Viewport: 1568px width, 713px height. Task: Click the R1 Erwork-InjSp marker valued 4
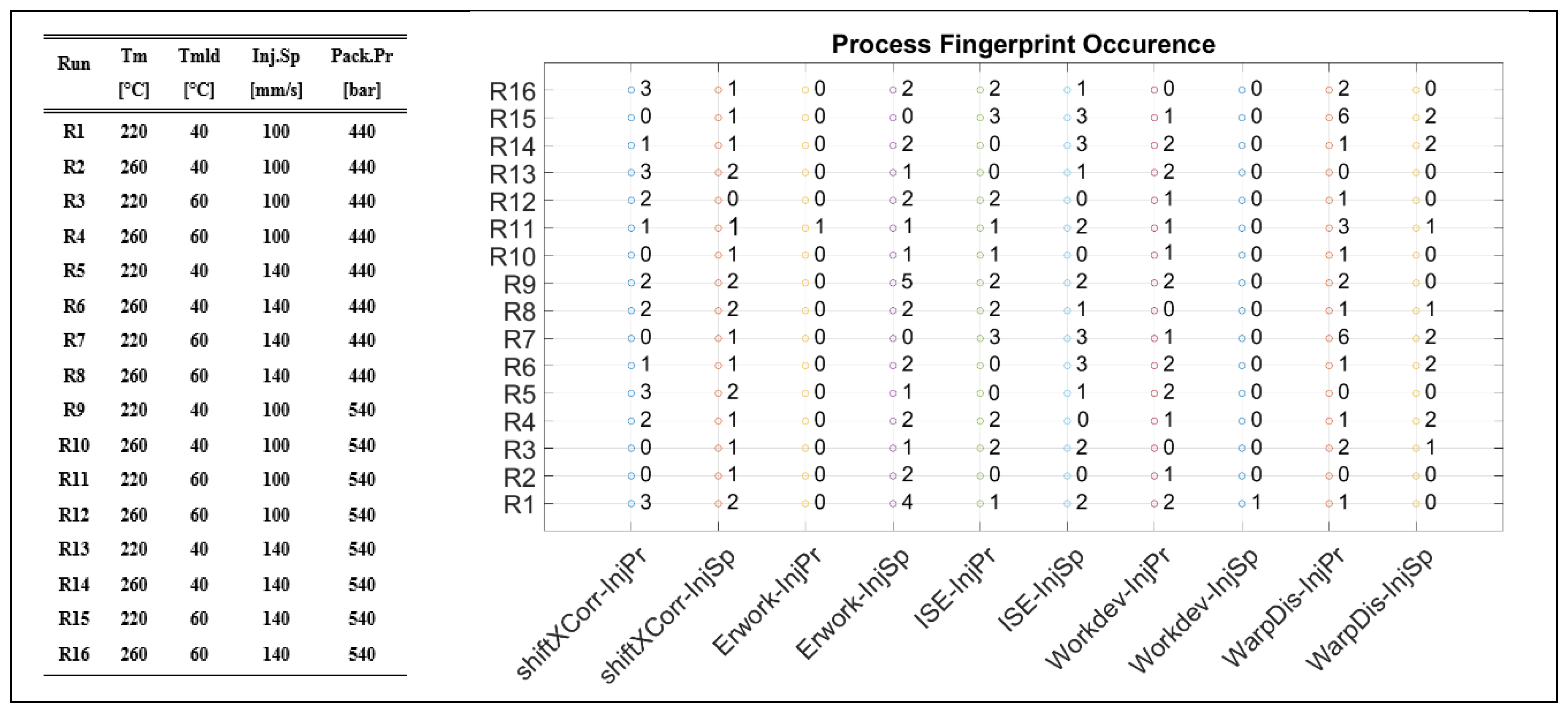[x=893, y=504]
